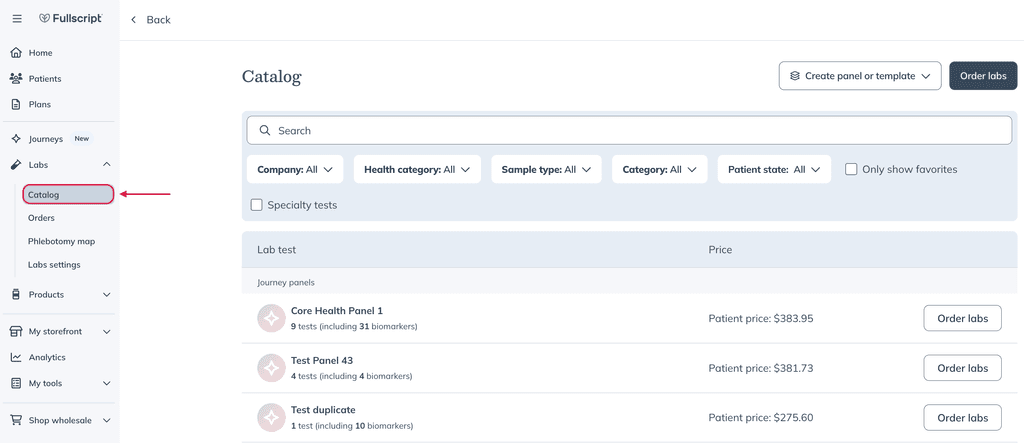Order labs for Test duplicate
This screenshot has height=443, width=1024.
point(963,418)
